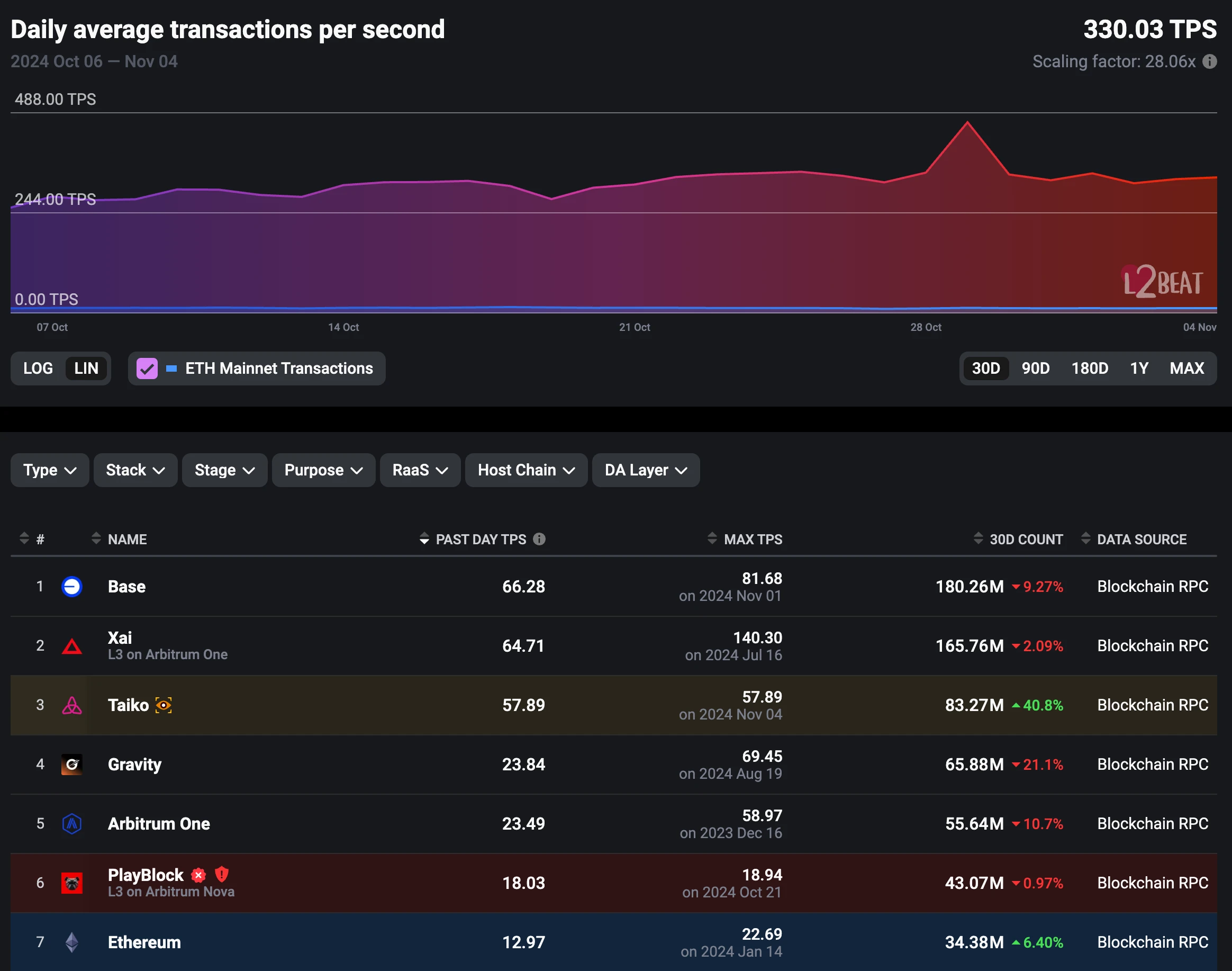Viewport: 1232px width, 971px height.
Task: Click the 180D time range button
Action: (x=1089, y=369)
